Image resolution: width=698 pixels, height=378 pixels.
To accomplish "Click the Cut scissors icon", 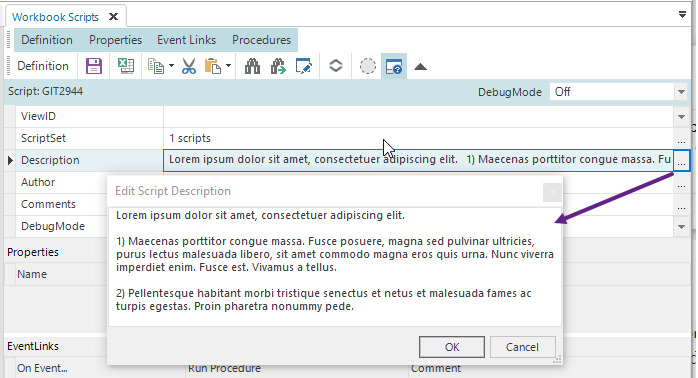I will tap(189, 66).
